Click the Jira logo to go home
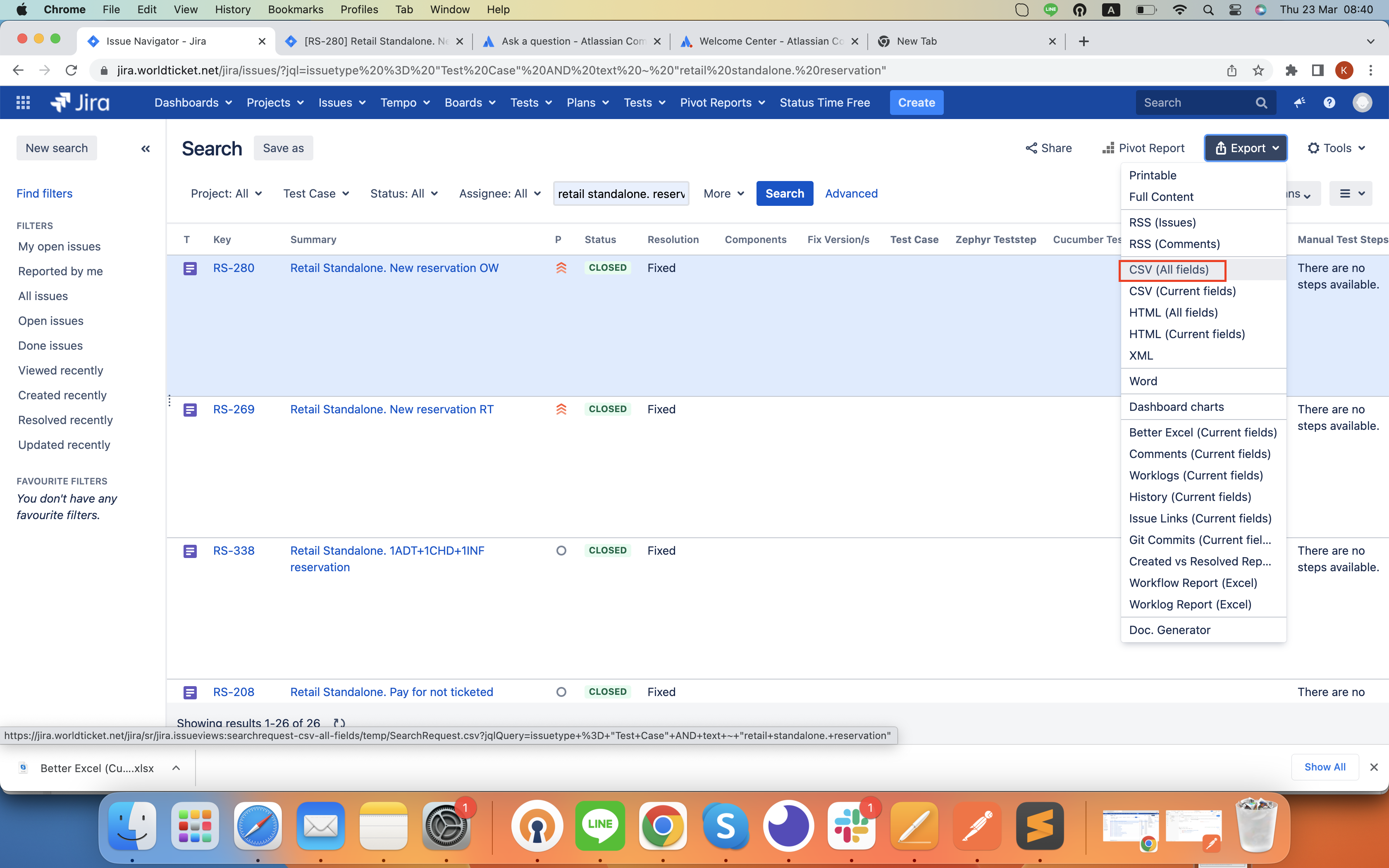The image size is (1389, 868). pyautogui.click(x=80, y=103)
